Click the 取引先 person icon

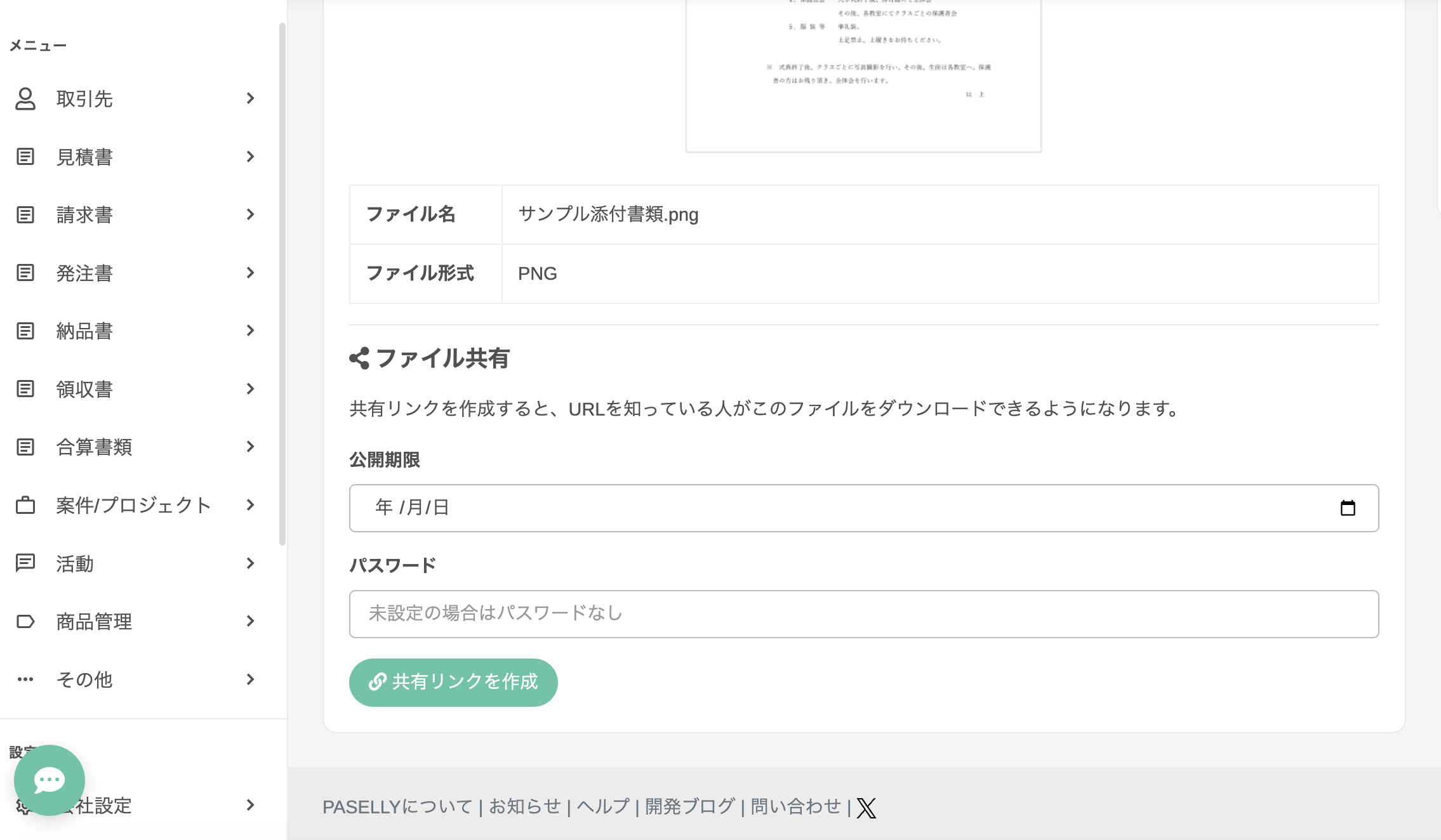[x=25, y=99]
